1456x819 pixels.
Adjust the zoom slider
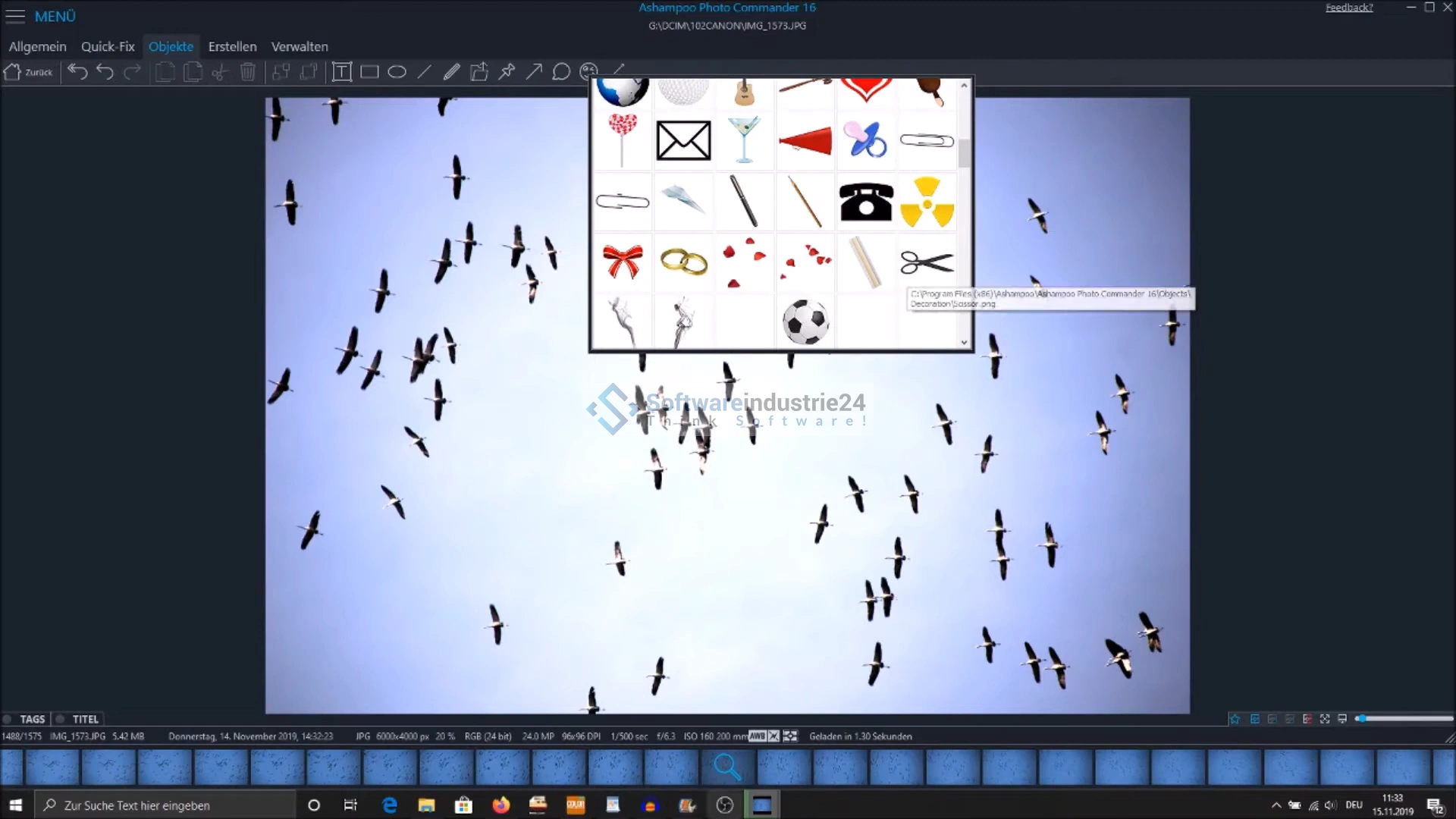(x=1360, y=718)
